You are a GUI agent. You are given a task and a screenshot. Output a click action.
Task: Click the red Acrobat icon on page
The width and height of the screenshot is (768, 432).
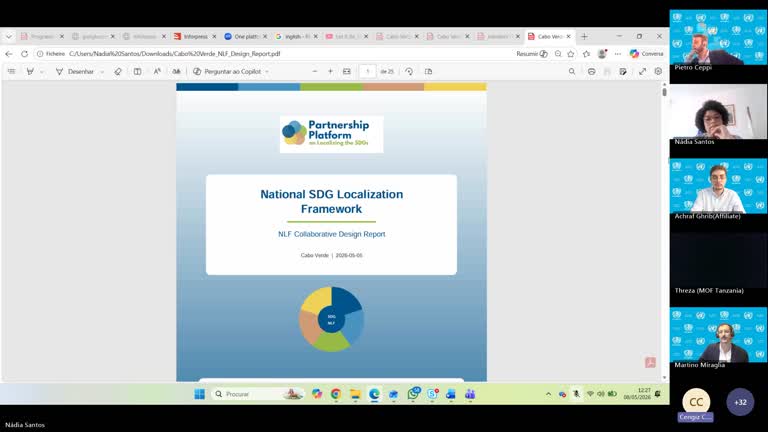(650, 362)
